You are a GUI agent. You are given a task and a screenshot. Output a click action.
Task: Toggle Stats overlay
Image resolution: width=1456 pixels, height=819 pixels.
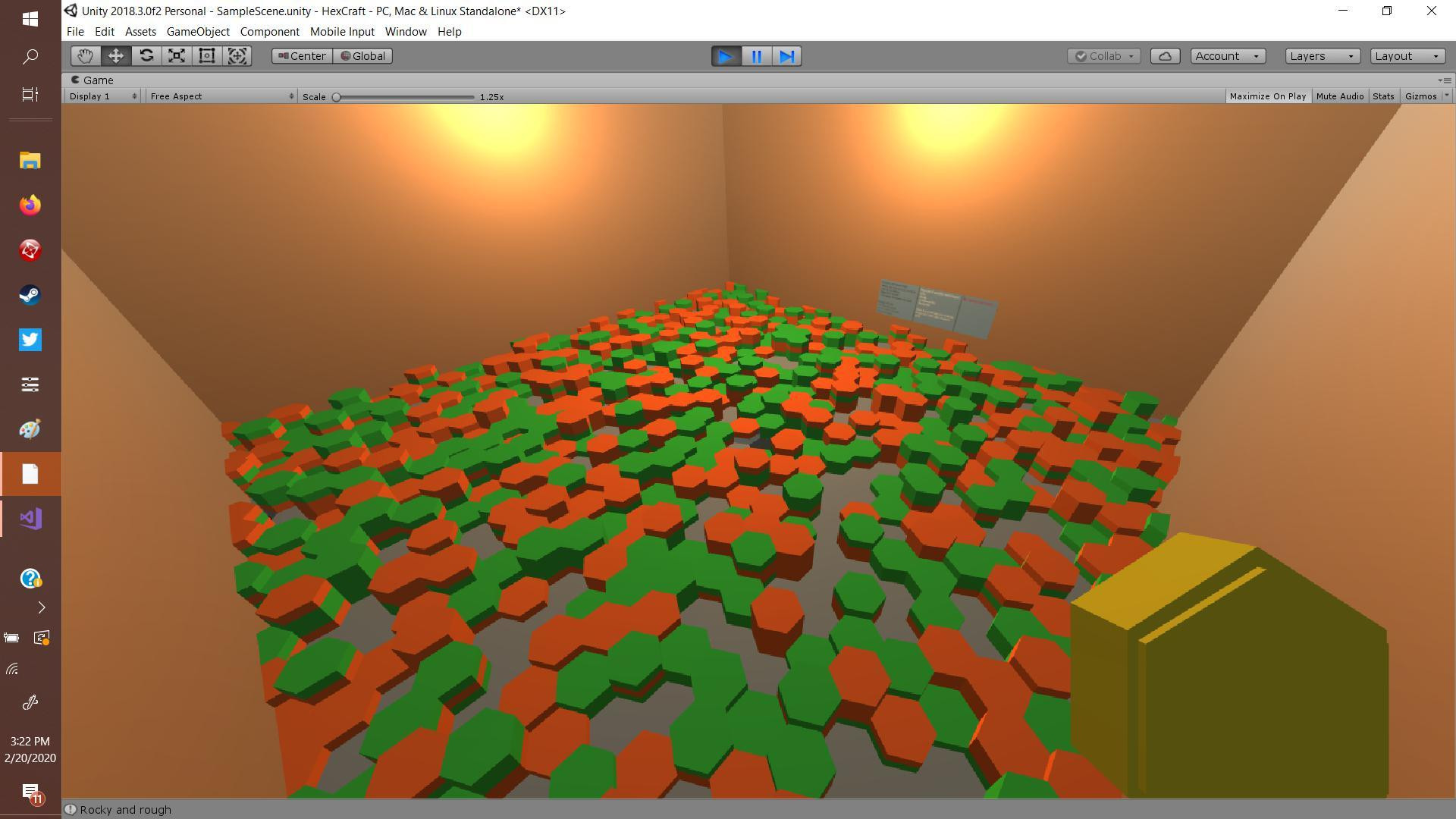[1383, 96]
